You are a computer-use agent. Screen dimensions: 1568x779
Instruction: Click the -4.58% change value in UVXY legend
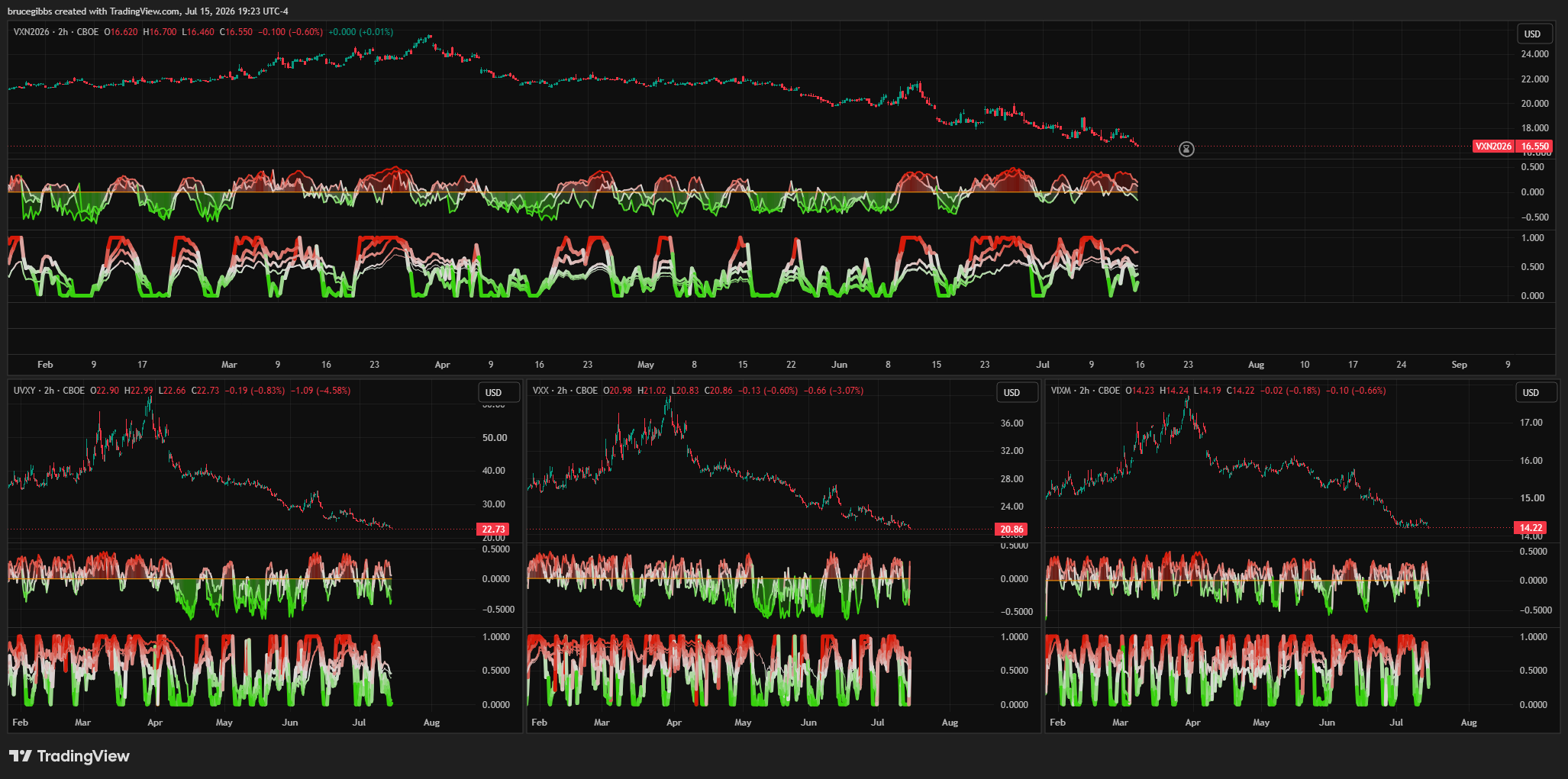[333, 391]
